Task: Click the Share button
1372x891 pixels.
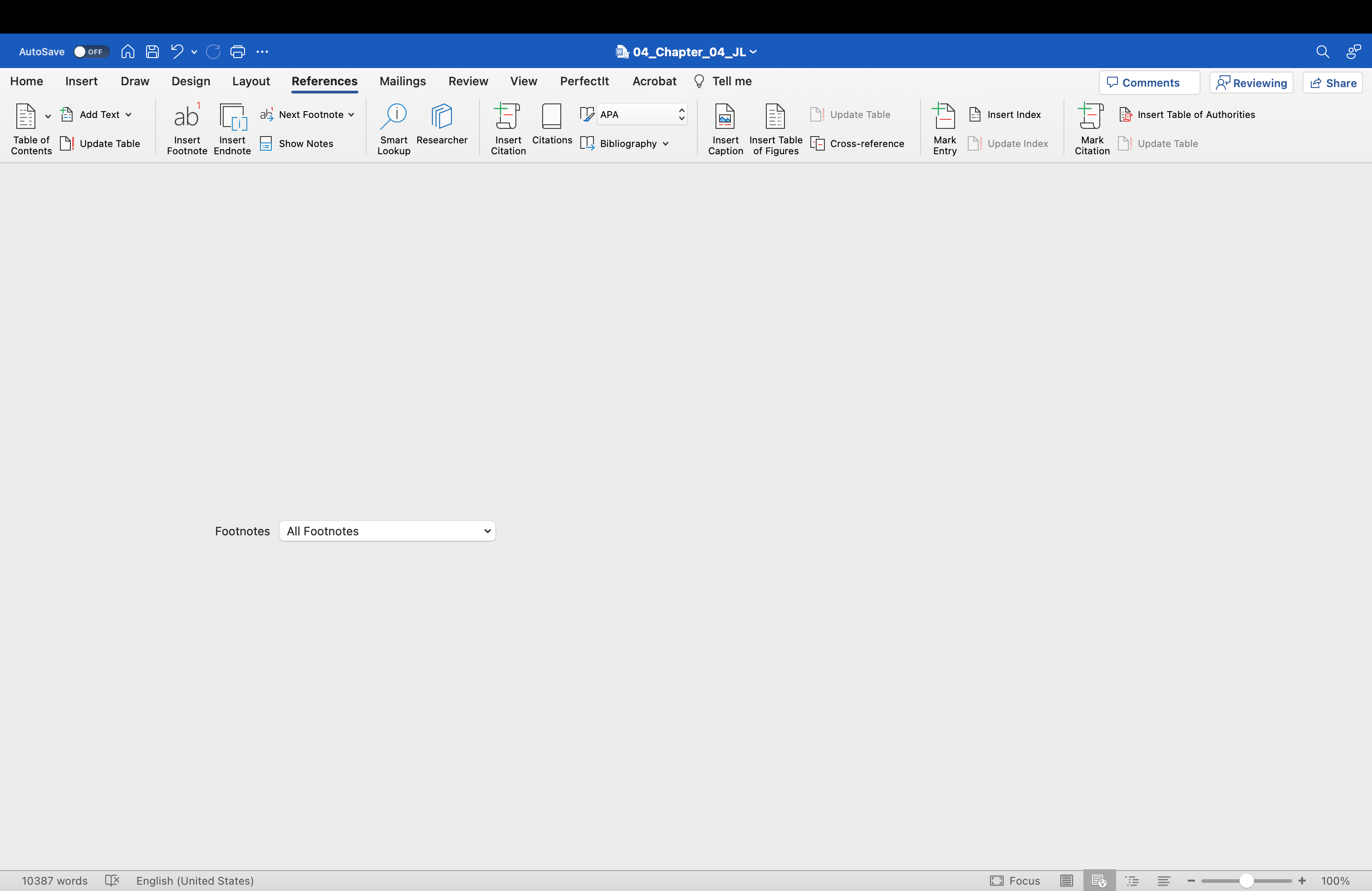Action: [x=1332, y=83]
